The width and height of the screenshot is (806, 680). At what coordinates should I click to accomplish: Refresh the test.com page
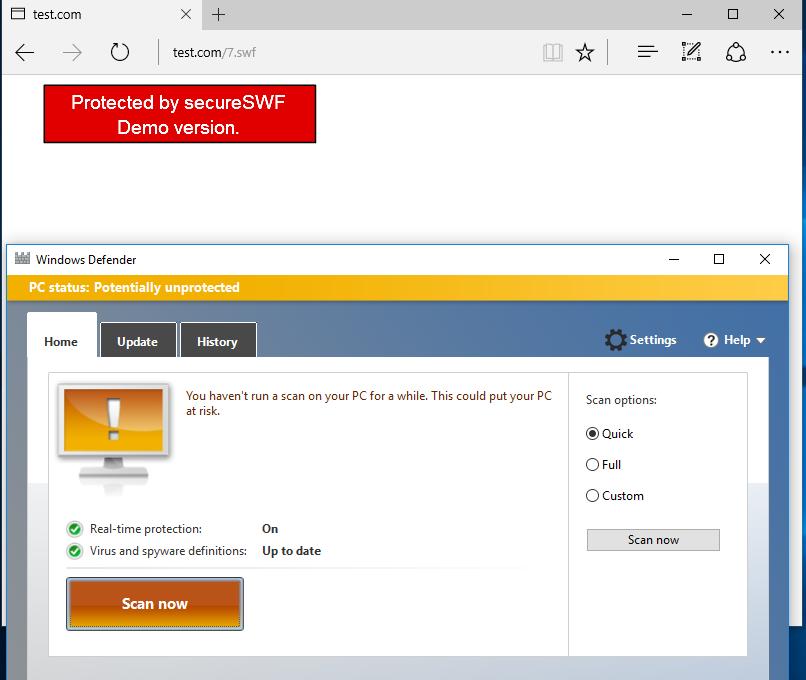[120, 52]
